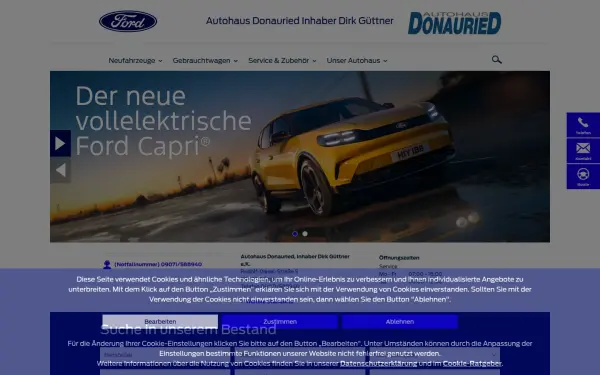Click the Ford oval logo

[x=128, y=21]
